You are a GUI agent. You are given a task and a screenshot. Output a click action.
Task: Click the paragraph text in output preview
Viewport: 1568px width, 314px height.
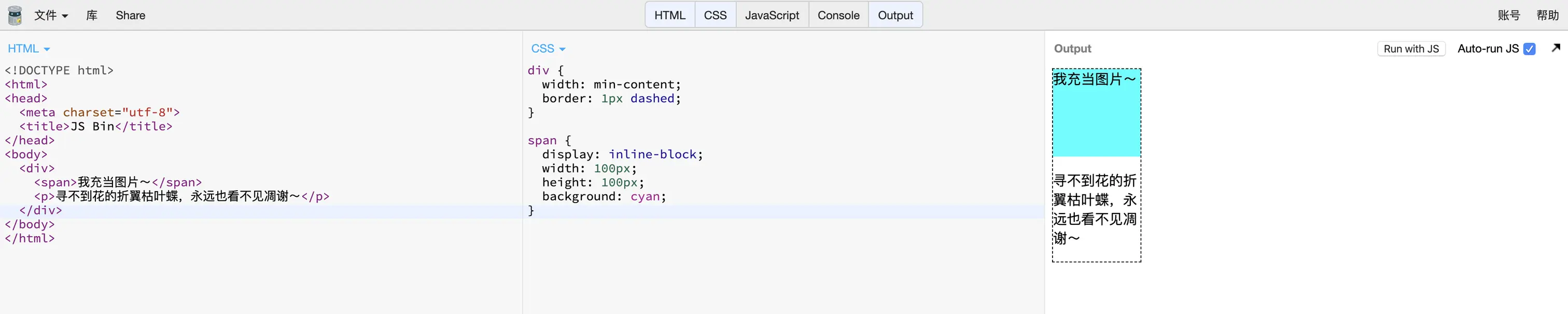[1095, 209]
